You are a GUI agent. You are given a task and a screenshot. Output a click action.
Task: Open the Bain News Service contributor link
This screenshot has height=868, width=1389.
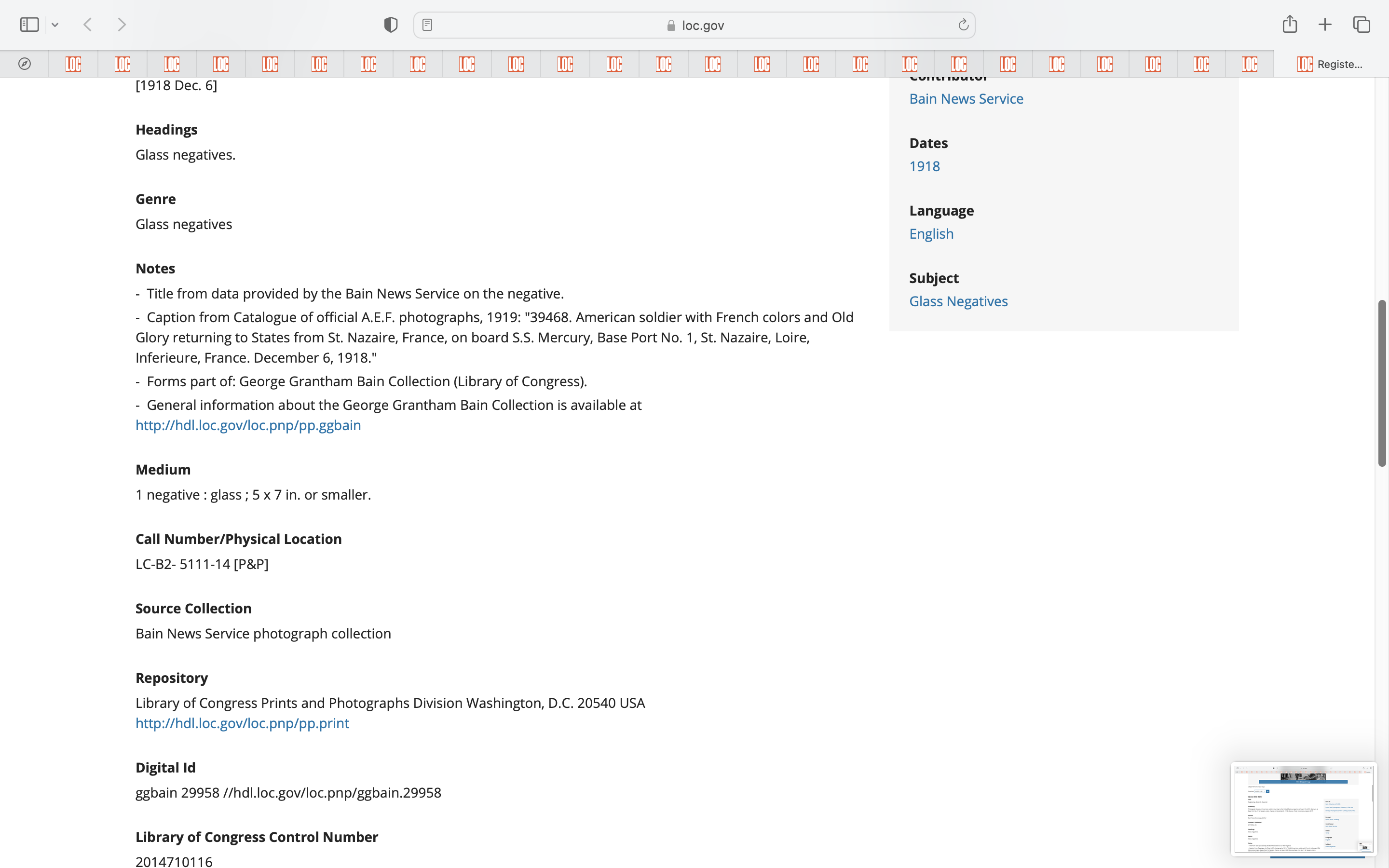point(966,99)
